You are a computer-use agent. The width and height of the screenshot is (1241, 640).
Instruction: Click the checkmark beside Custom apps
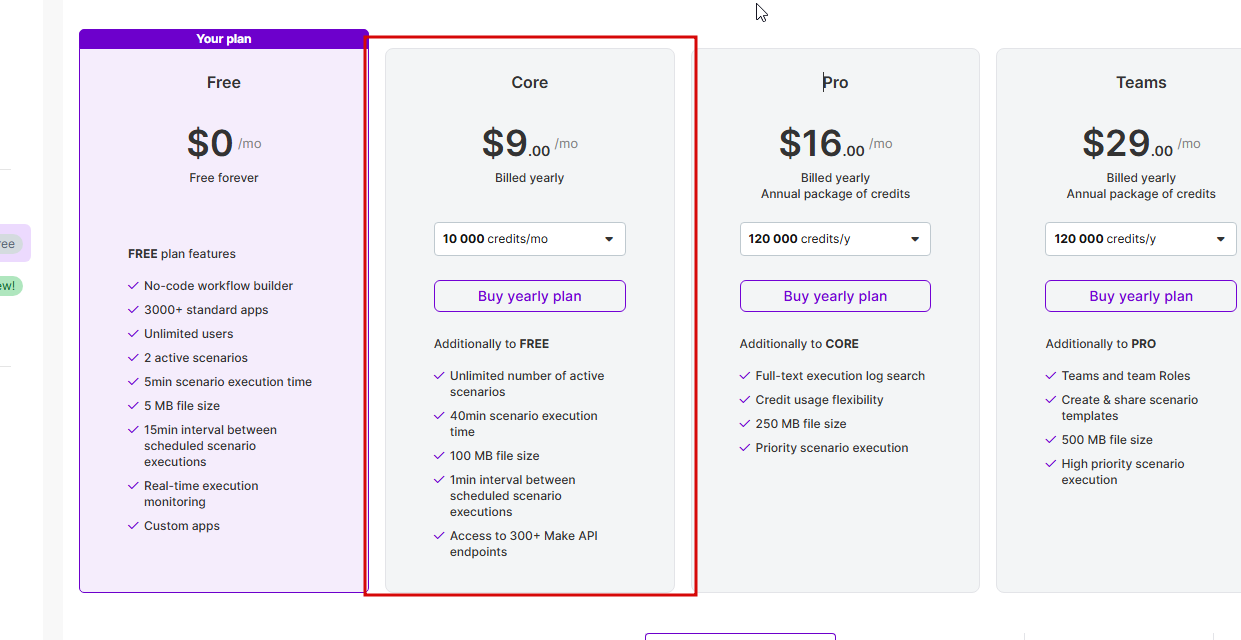pyautogui.click(x=134, y=526)
